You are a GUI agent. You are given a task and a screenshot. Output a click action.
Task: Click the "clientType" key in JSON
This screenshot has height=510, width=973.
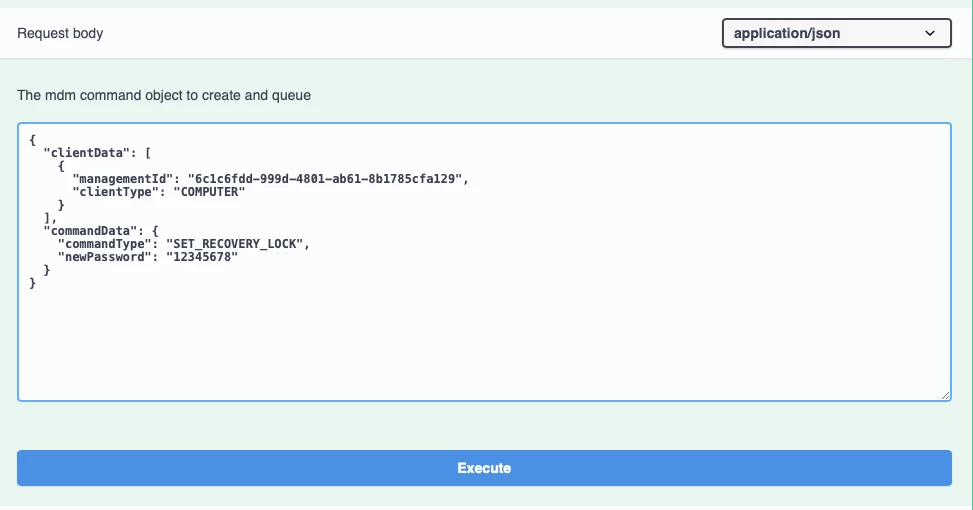(115, 192)
